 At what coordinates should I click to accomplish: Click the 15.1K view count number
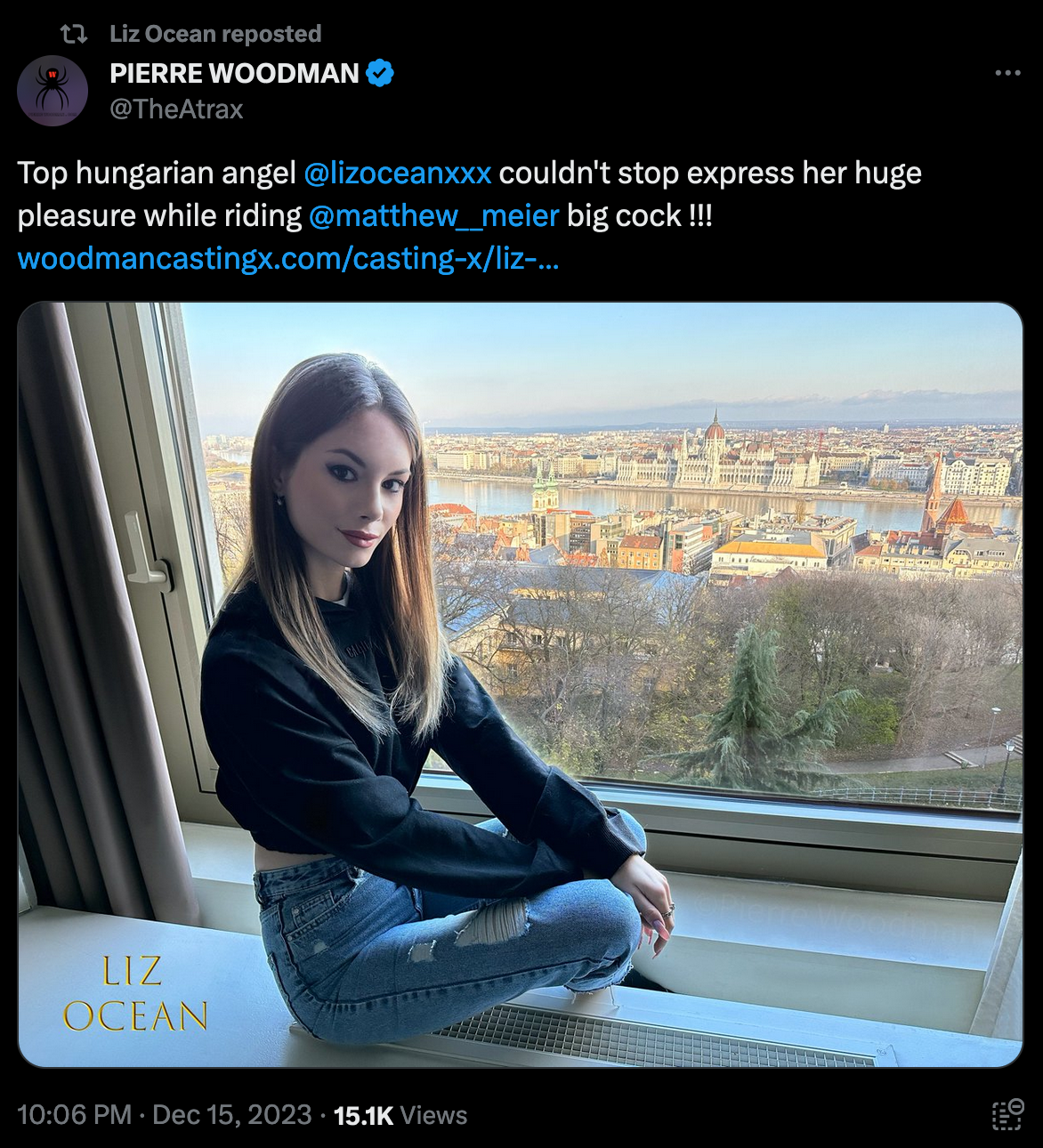pos(363,1115)
